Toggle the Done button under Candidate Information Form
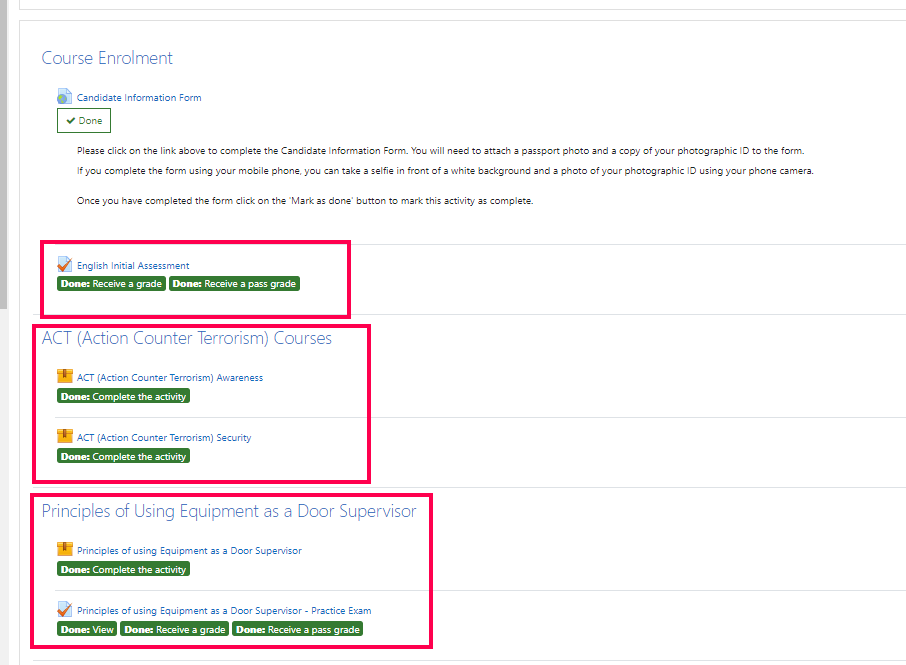906x665 pixels. 84,121
